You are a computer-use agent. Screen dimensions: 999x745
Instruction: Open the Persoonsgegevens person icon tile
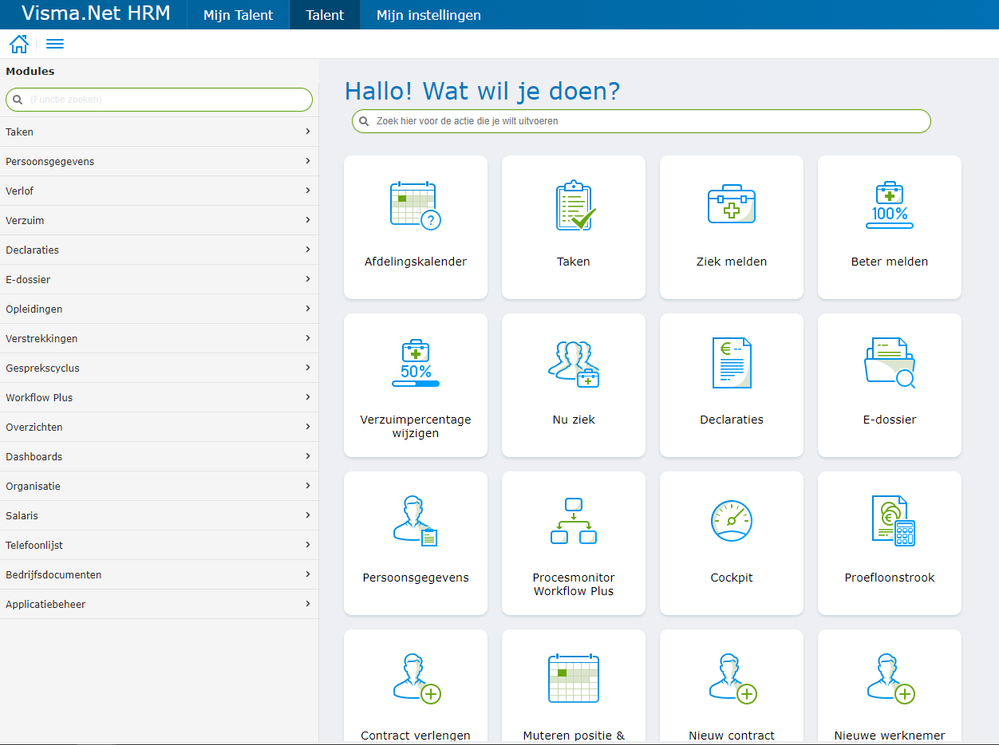point(415,521)
